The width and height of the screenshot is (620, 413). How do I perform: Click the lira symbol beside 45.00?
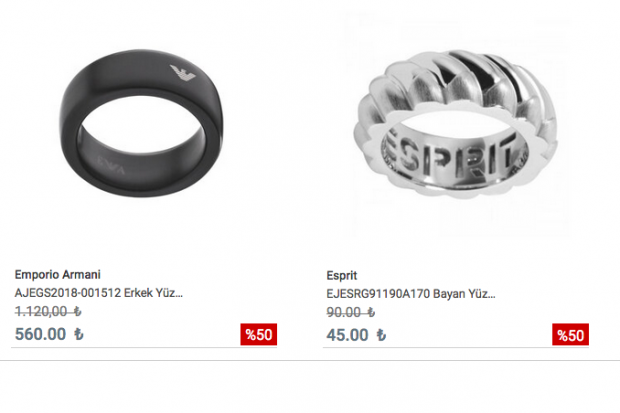[381, 335]
